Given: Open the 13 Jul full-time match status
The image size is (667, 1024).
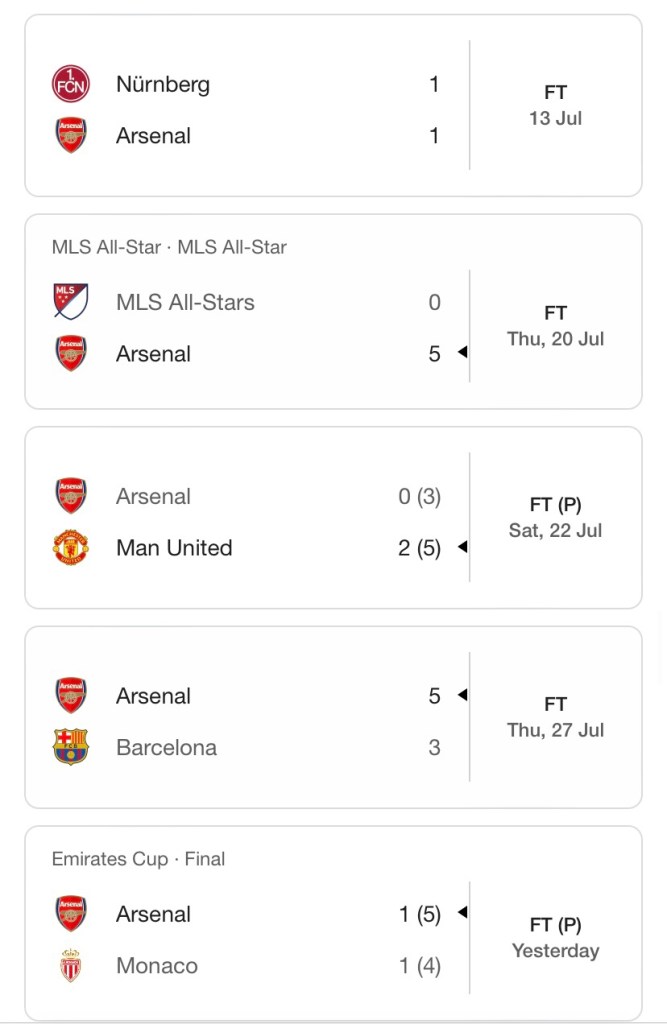Looking at the screenshot, I should 555,105.
